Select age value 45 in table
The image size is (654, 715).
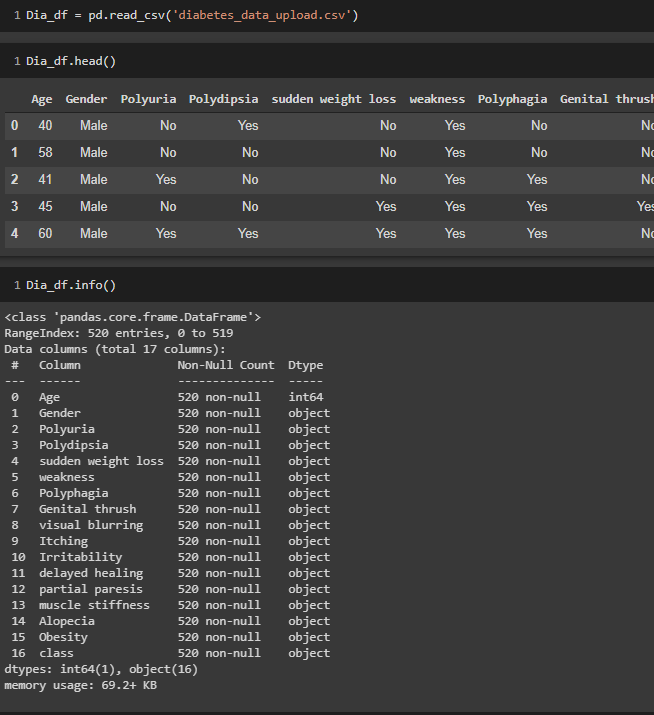pyautogui.click(x=45, y=206)
